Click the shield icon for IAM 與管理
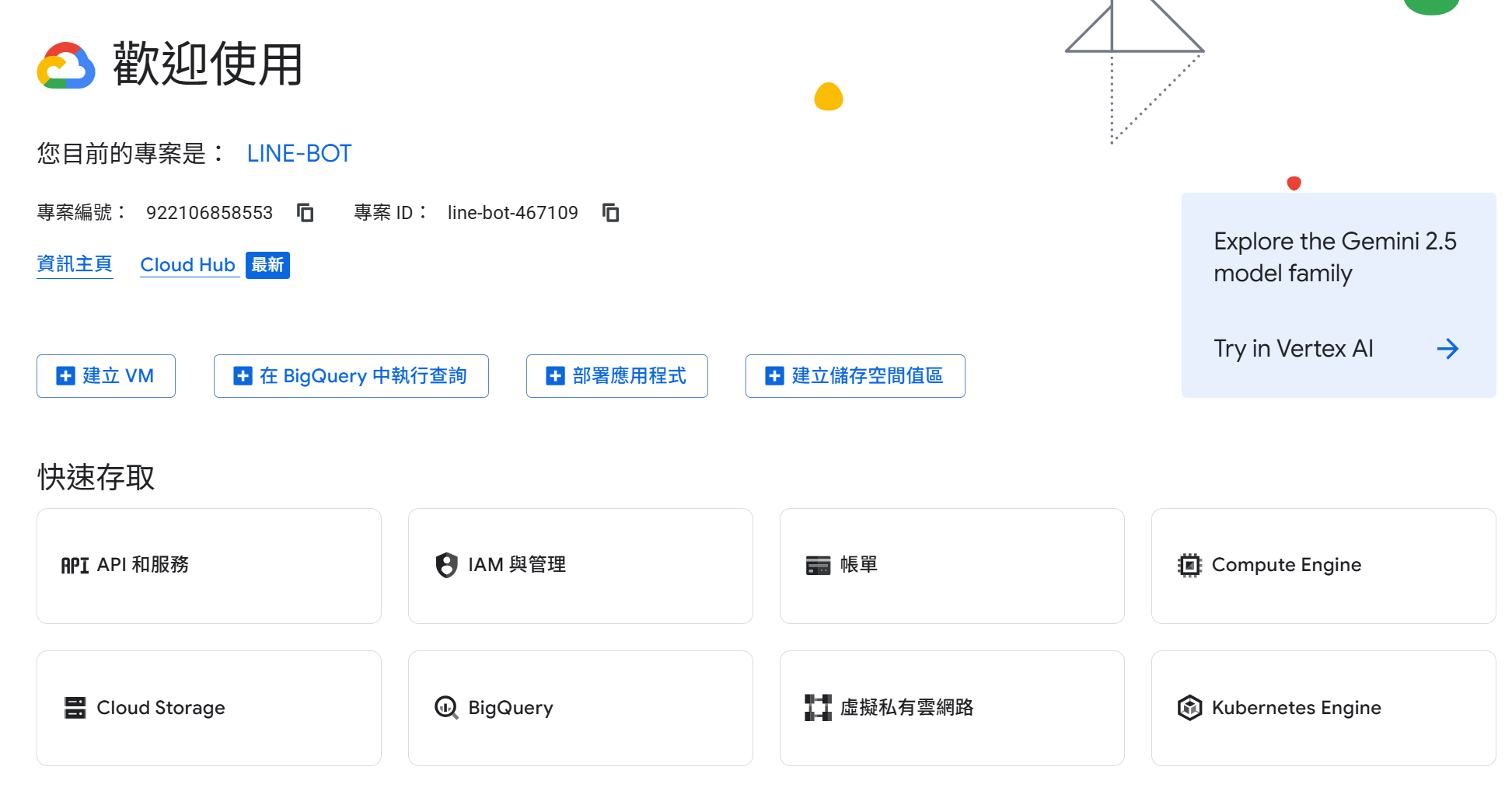 (446, 565)
